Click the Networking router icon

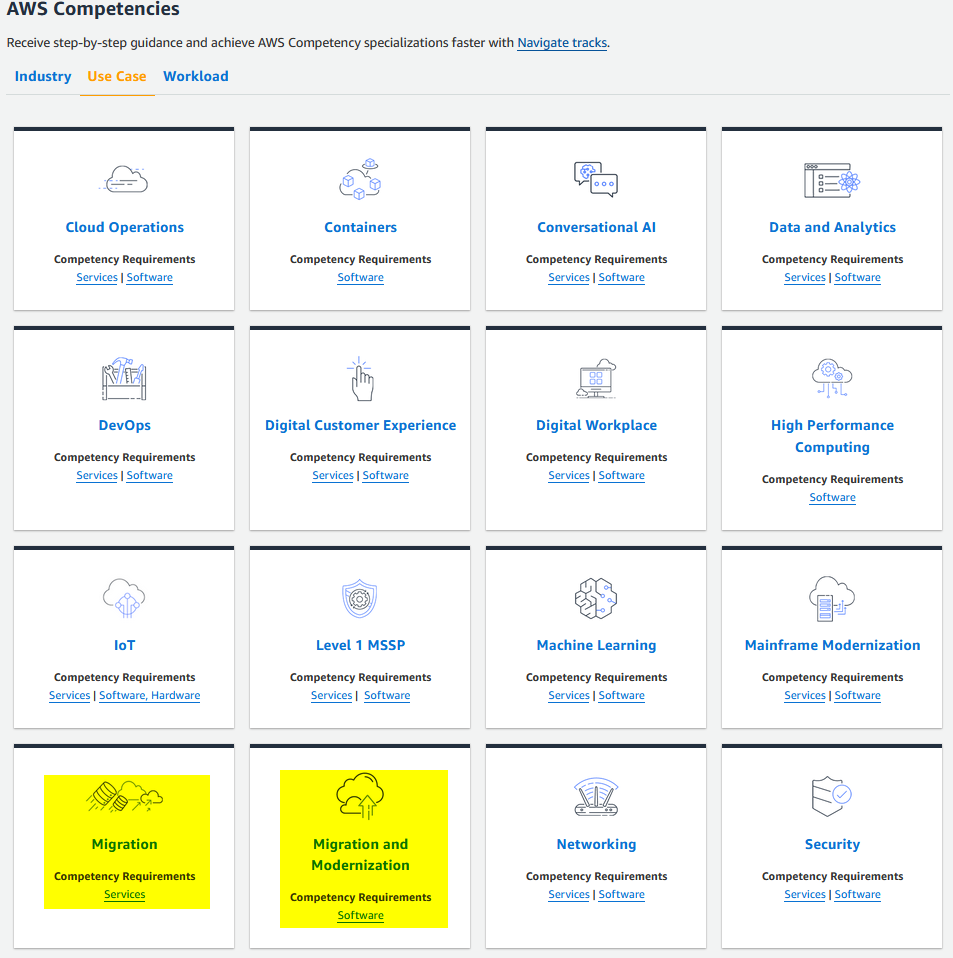pos(596,797)
